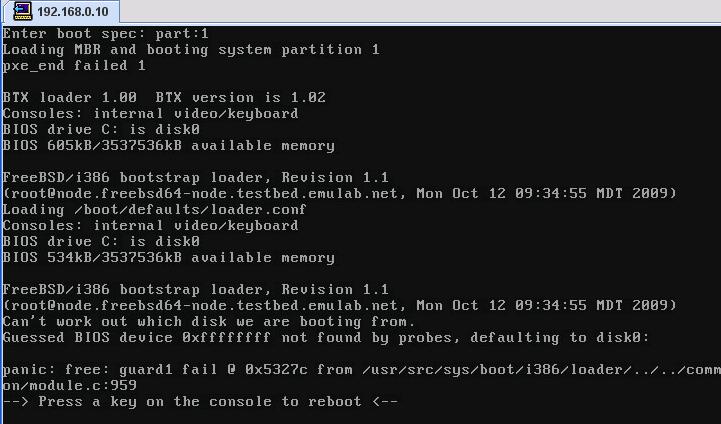Click the 'Can't work out which disk' message
The height and width of the screenshot is (424, 721).
click(x=209, y=321)
